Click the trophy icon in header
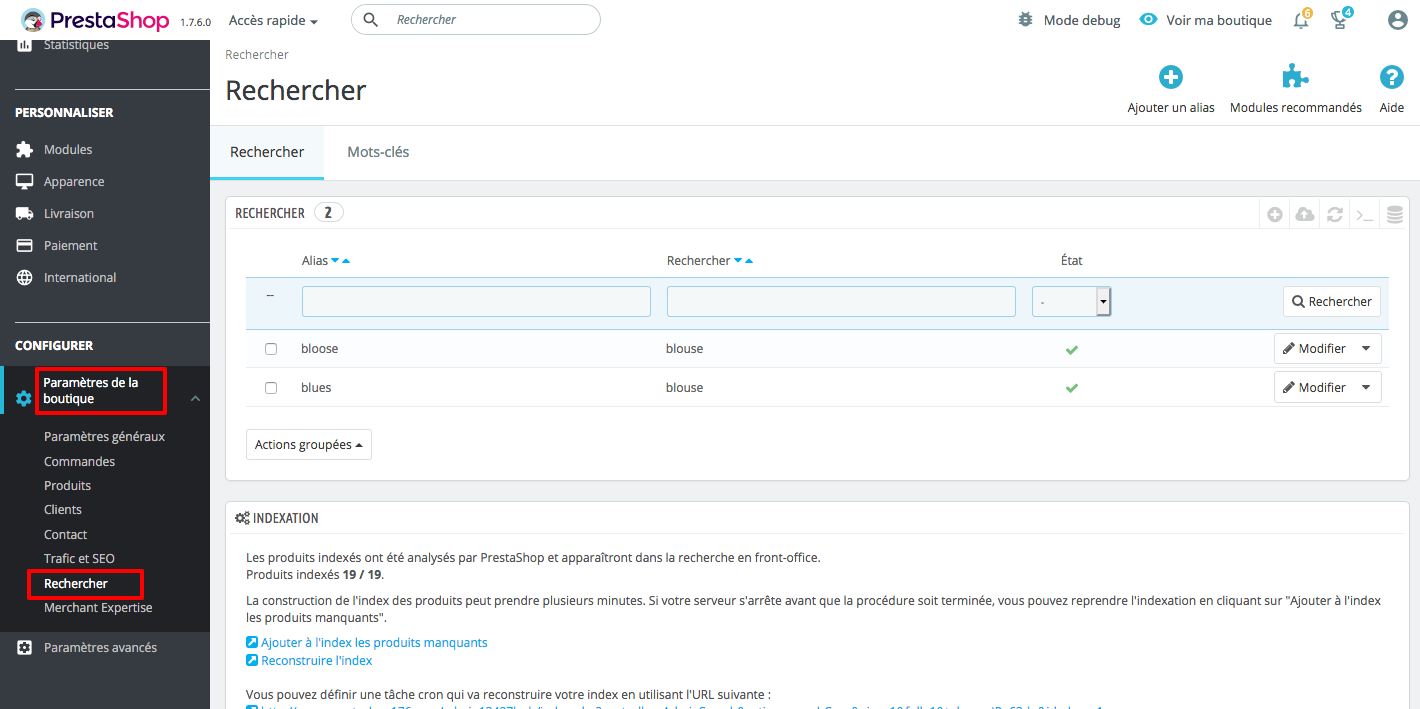The width and height of the screenshot is (1420, 709). tap(1340, 21)
